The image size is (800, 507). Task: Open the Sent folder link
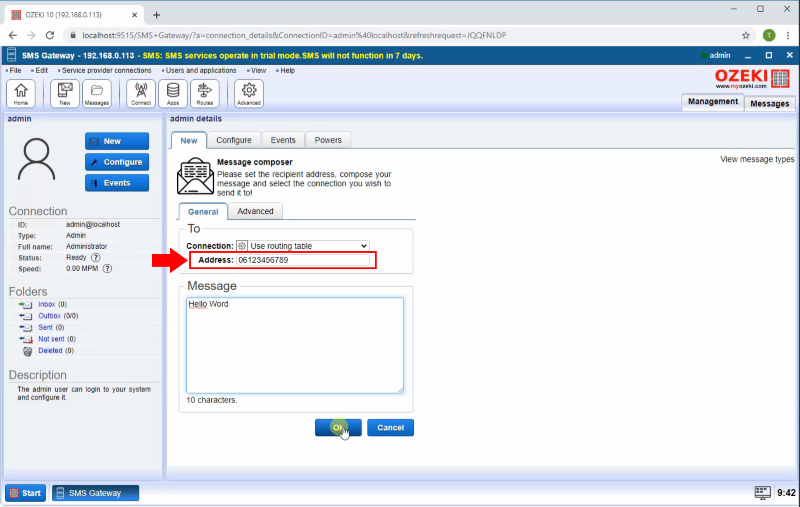45,327
